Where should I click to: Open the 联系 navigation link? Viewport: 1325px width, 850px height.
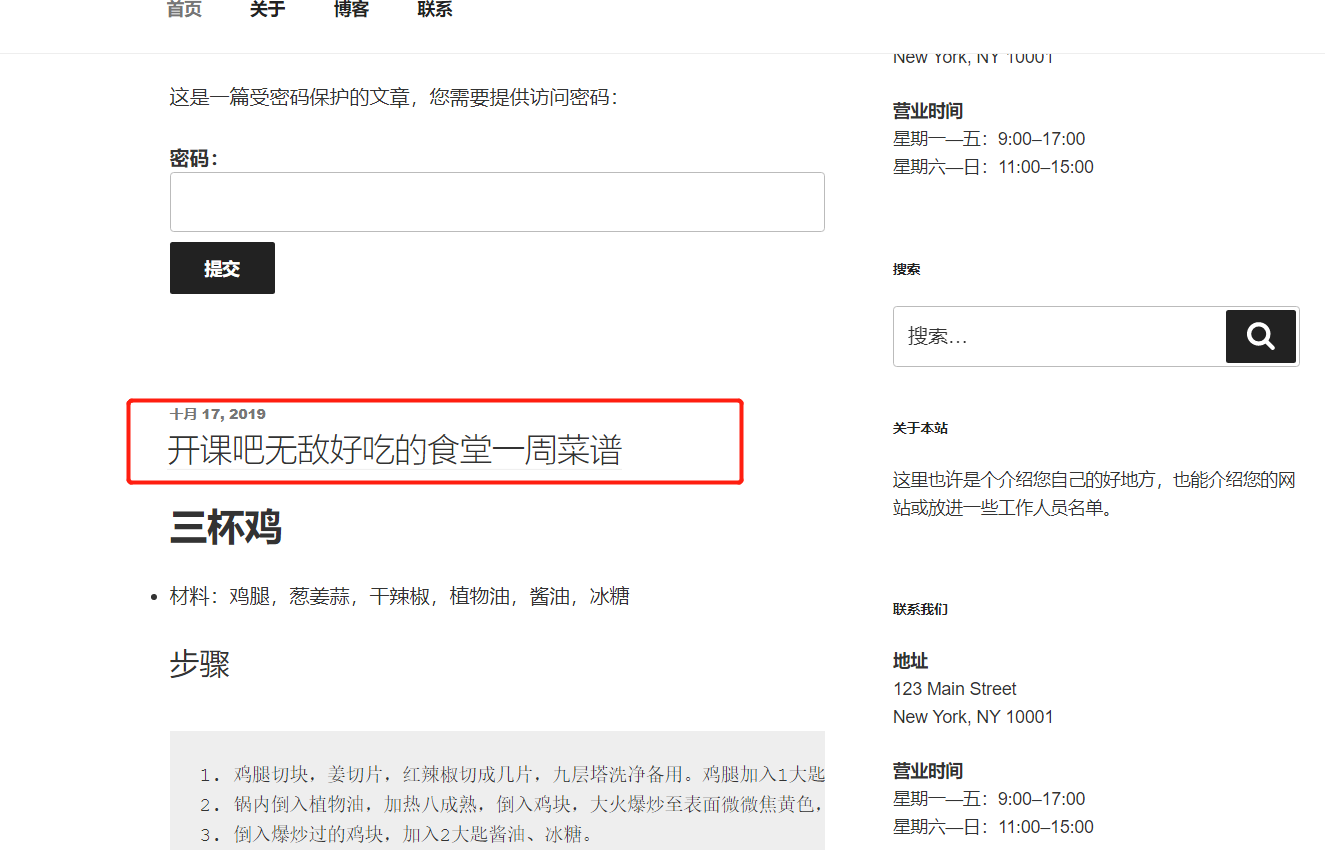tap(435, 9)
